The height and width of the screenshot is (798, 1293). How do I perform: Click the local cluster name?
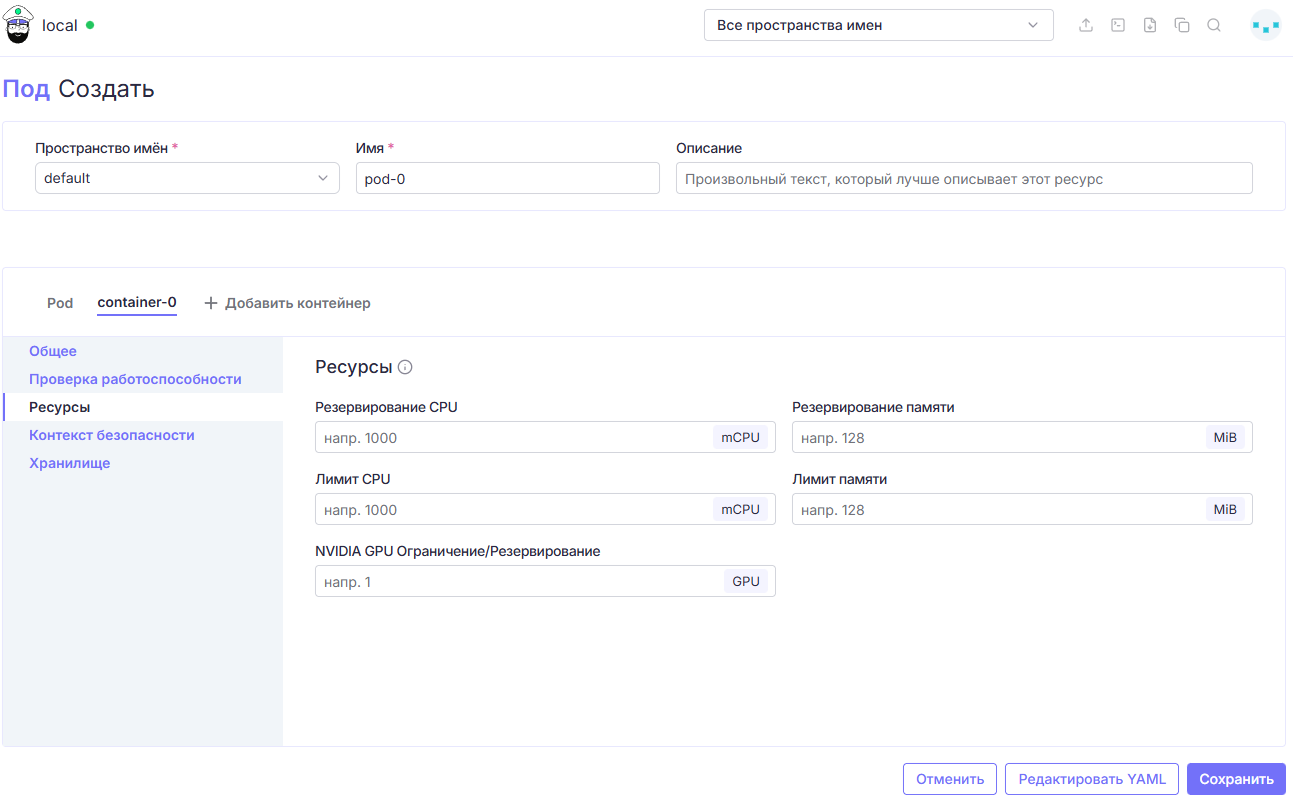(x=60, y=26)
